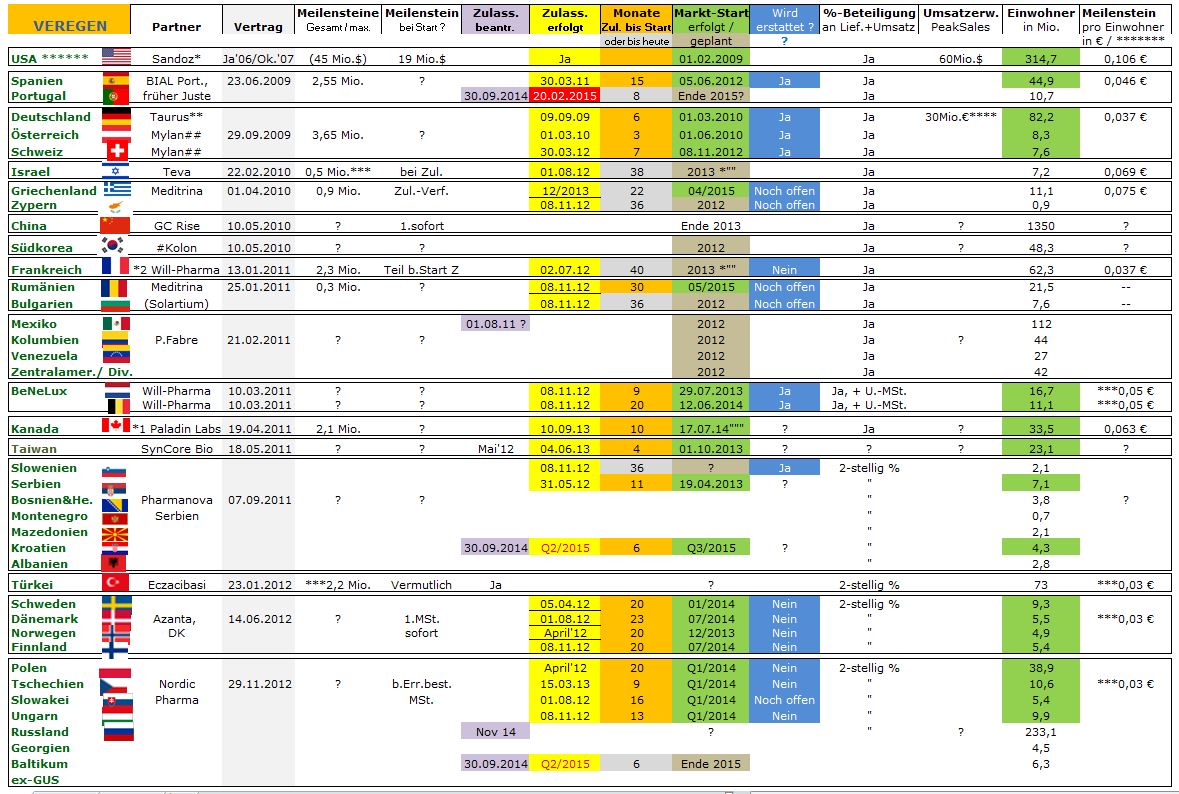This screenshot has width=1179, height=794.
Task: Select the Monate Zul. bis Start header
Action: pyautogui.click(x=636, y=20)
